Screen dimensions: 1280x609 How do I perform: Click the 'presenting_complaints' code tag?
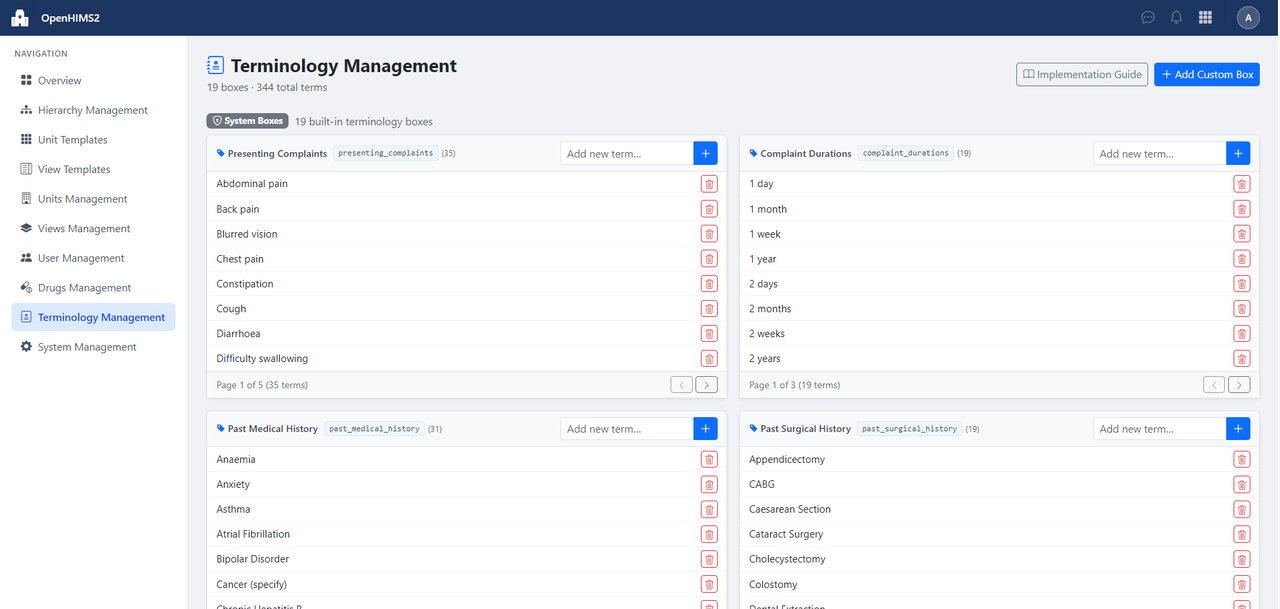(385, 153)
